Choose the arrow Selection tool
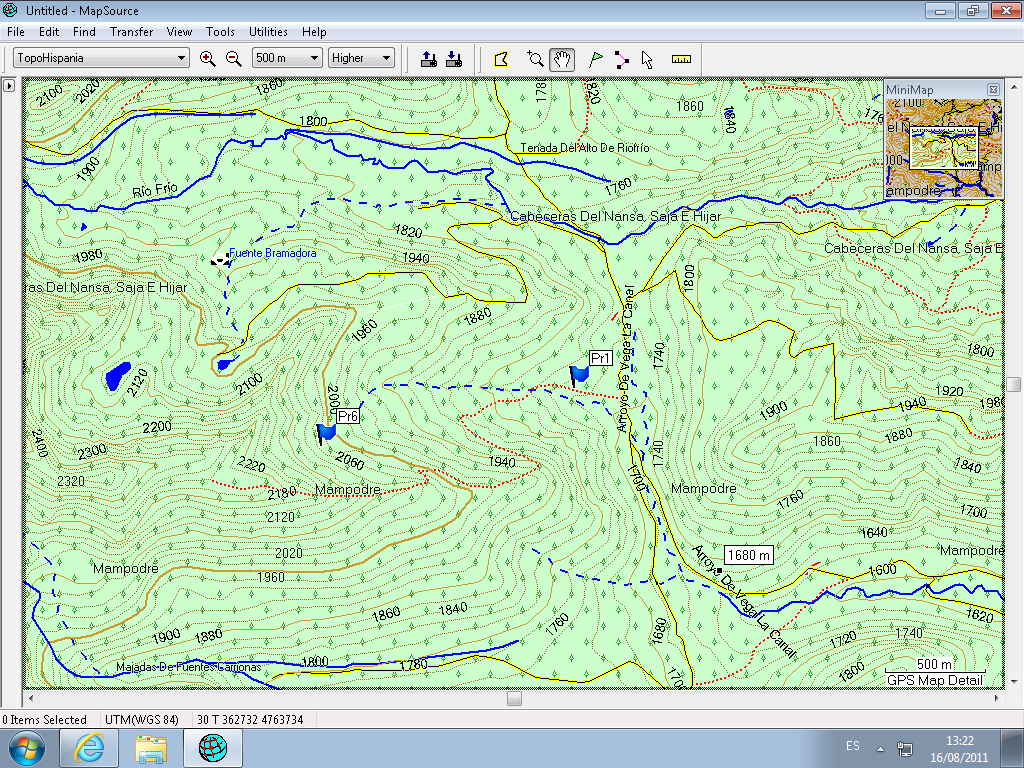The image size is (1024, 768). [647, 59]
